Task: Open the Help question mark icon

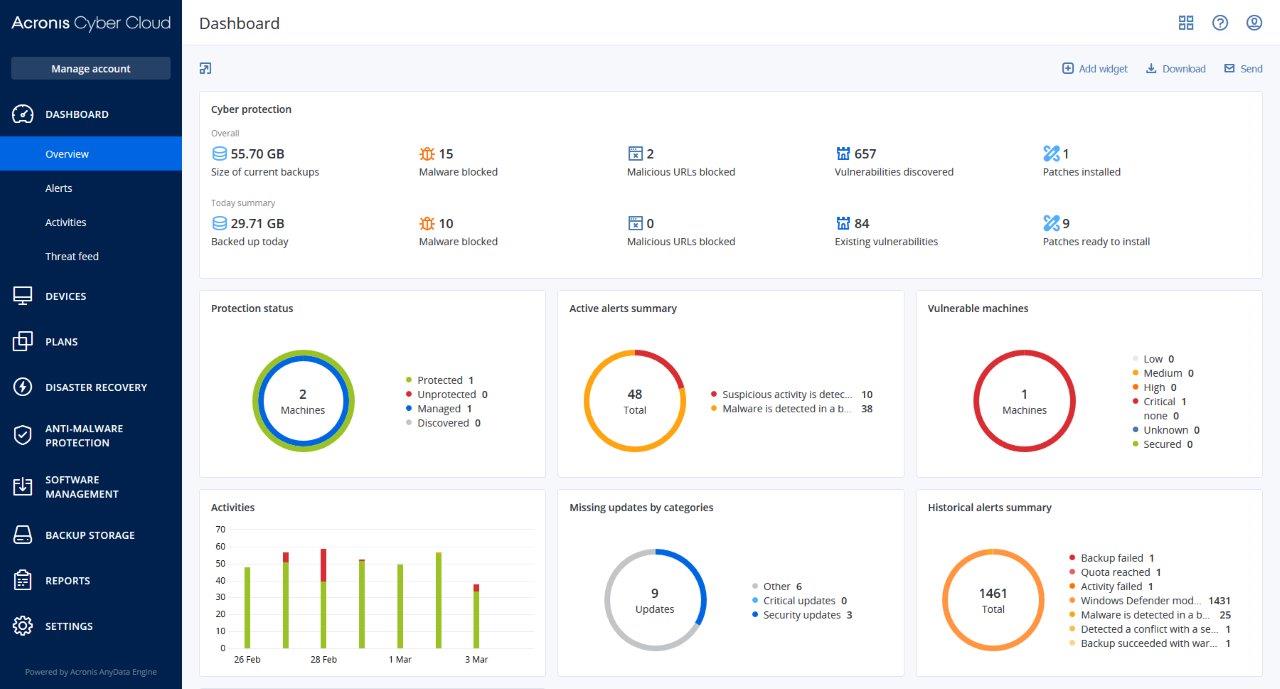Action: [1220, 22]
